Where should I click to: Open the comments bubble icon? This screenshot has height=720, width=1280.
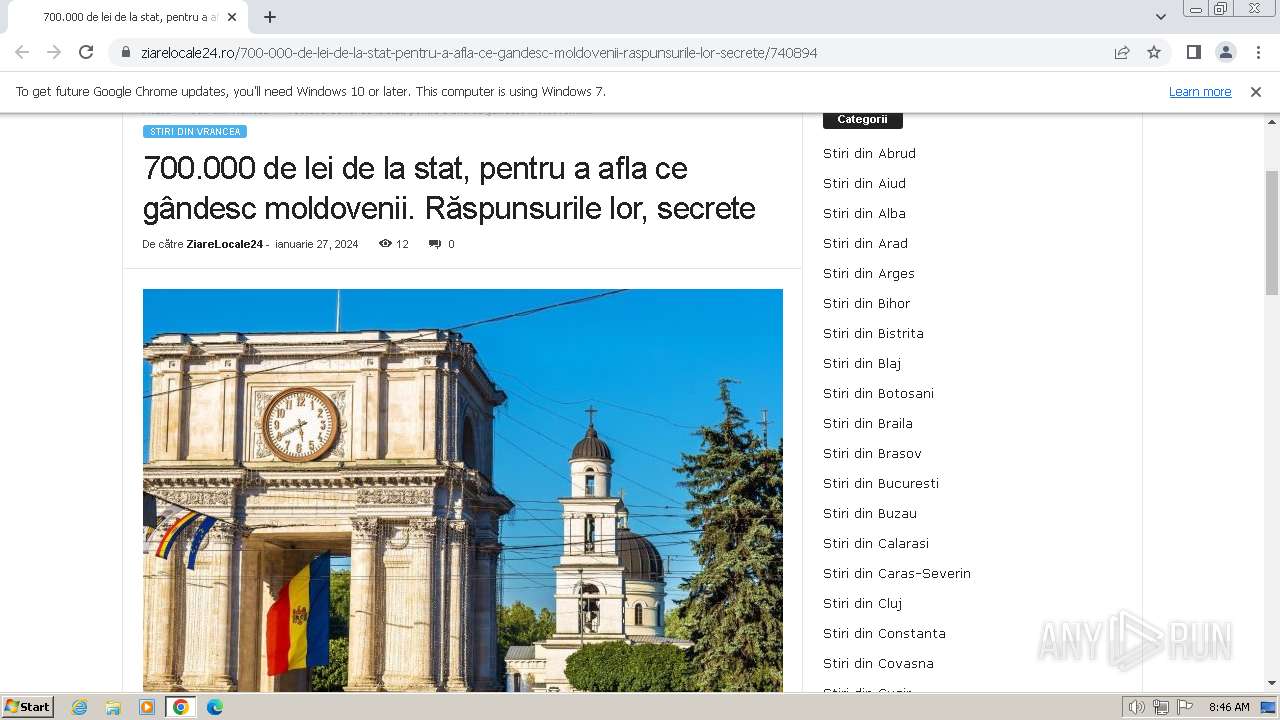pos(434,244)
